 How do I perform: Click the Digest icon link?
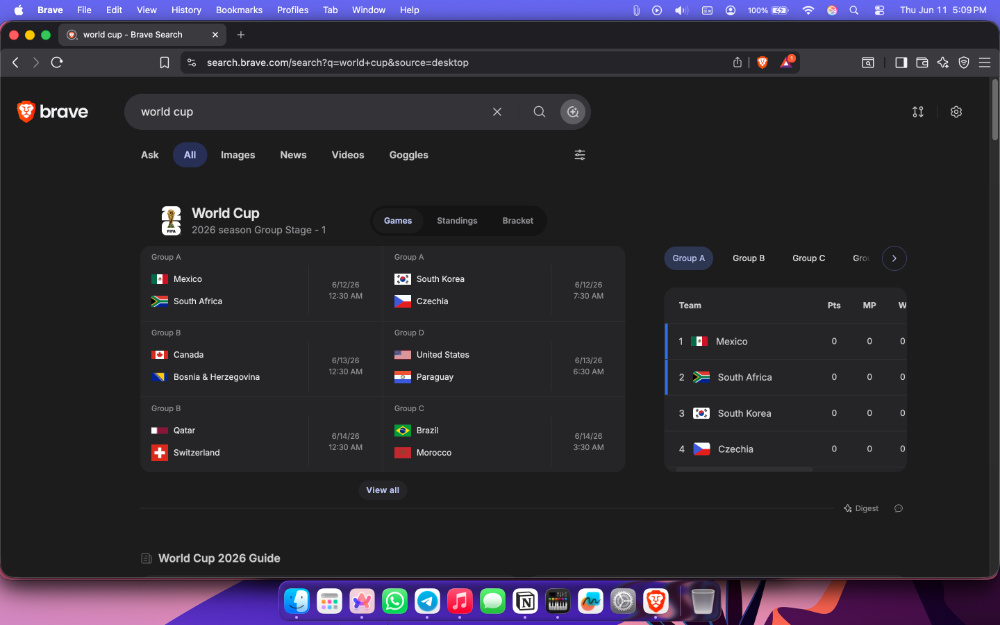click(861, 508)
